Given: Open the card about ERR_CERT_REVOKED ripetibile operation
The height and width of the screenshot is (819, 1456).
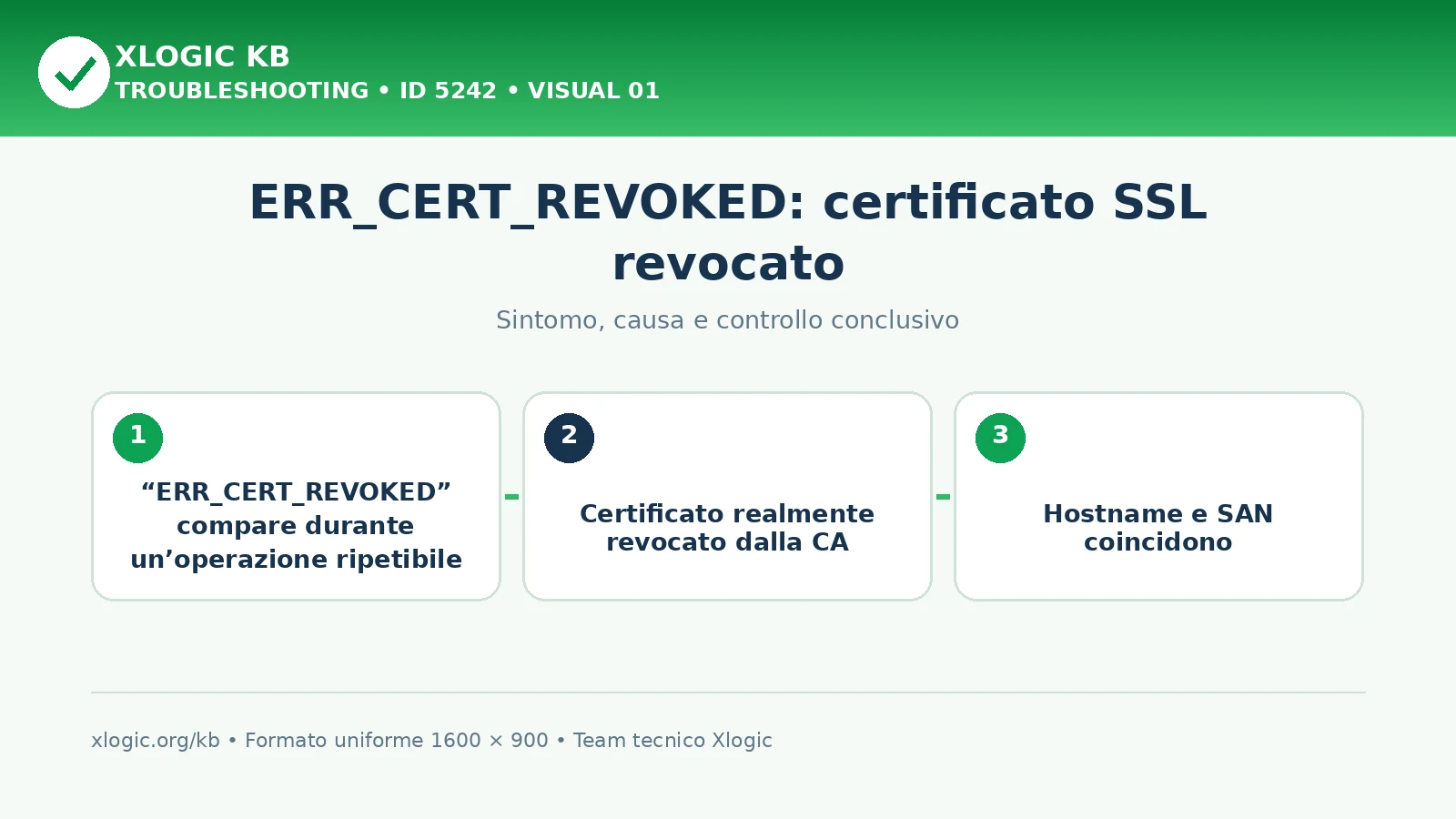Looking at the screenshot, I should click(x=297, y=497).
